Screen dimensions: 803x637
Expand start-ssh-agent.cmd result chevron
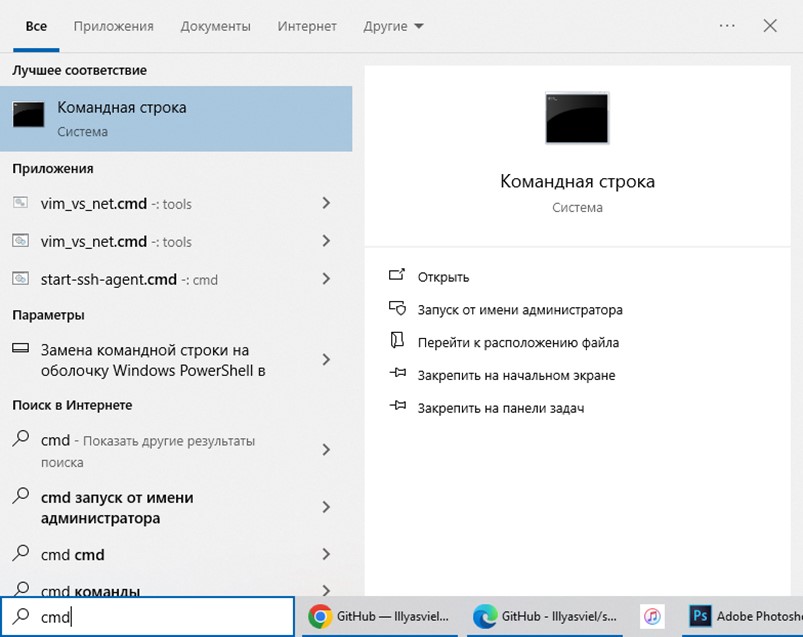click(x=326, y=280)
